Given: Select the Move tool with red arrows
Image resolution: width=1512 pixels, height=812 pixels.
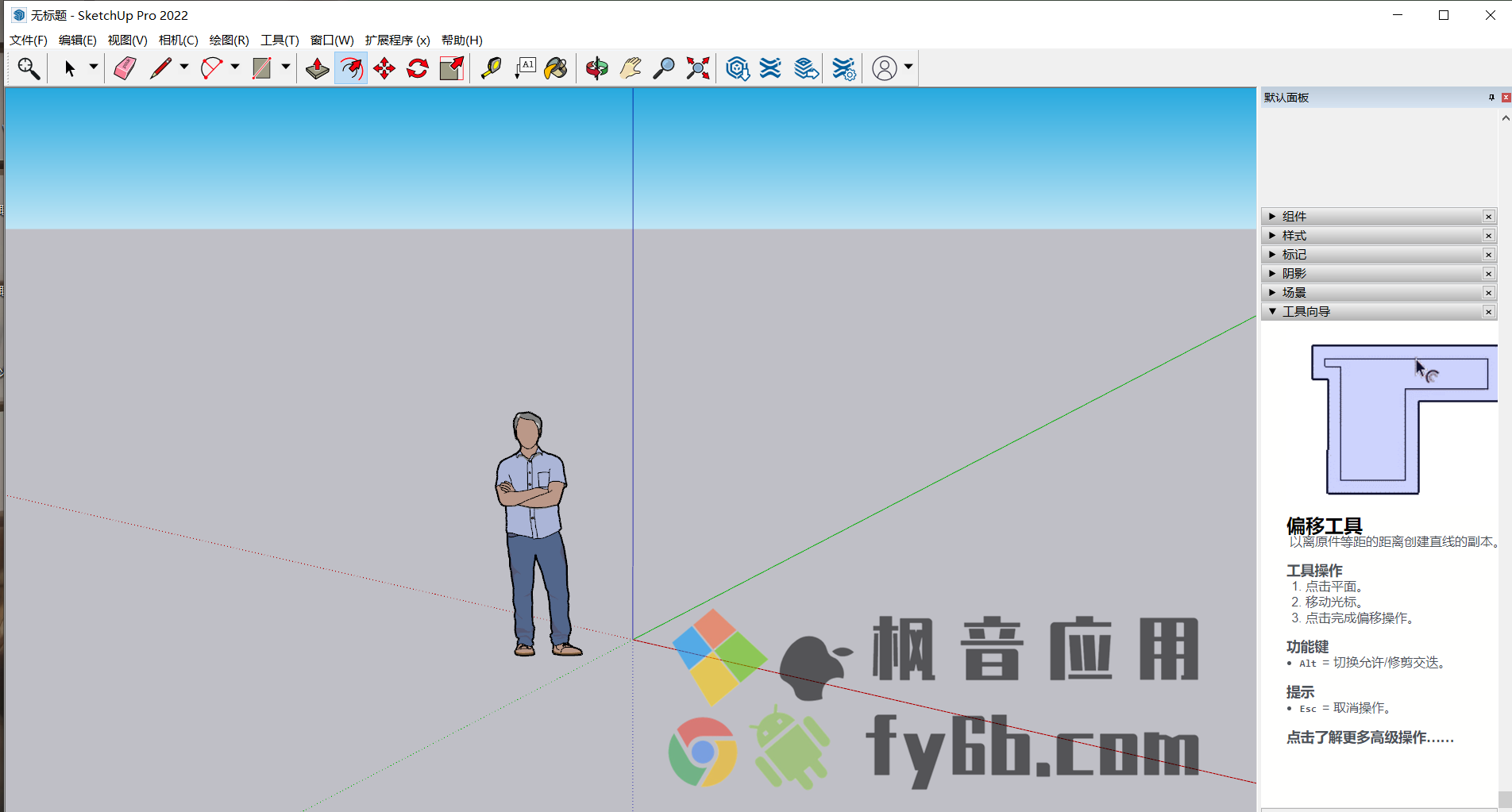Looking at the screenshot, I should [384, 68].
